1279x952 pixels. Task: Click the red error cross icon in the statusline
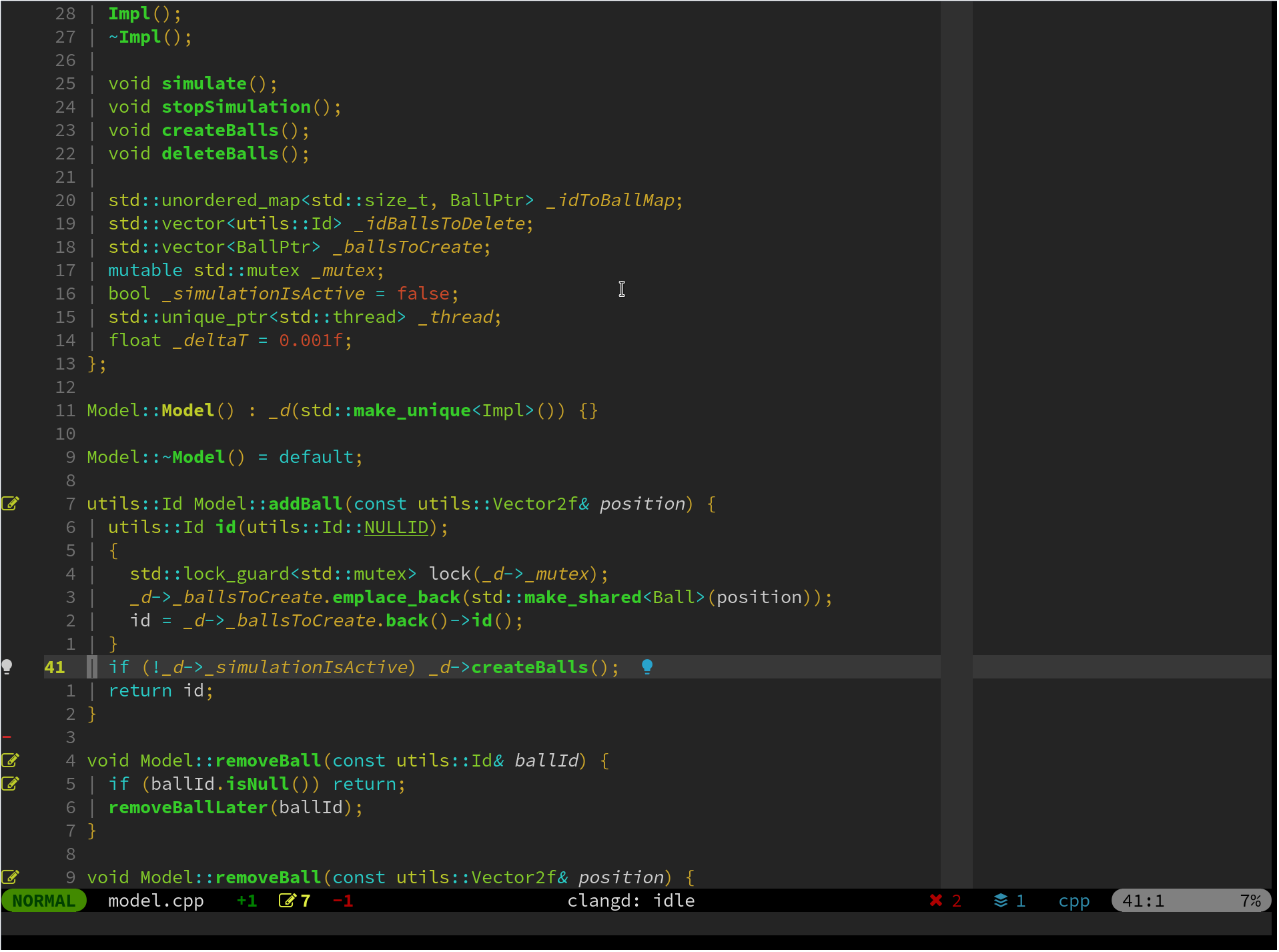pyautogui.click(x=936, y=900)
